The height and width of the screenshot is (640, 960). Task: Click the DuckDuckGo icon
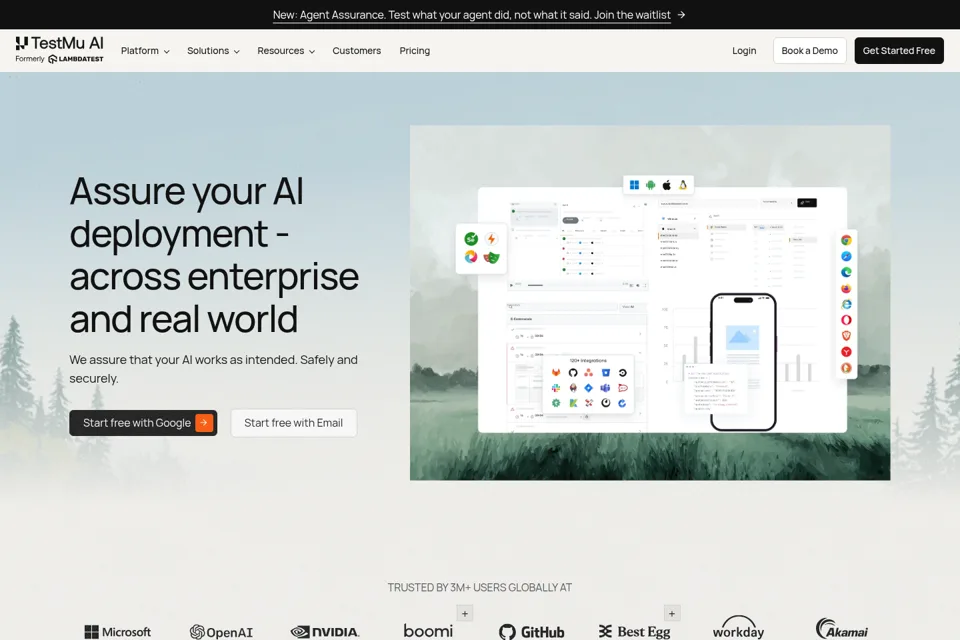846,367
